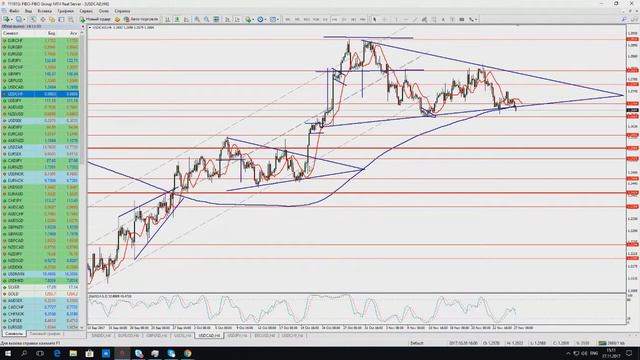640x360 pixels.
Task: Select the vertical line drawing tool
Action: 396,19
